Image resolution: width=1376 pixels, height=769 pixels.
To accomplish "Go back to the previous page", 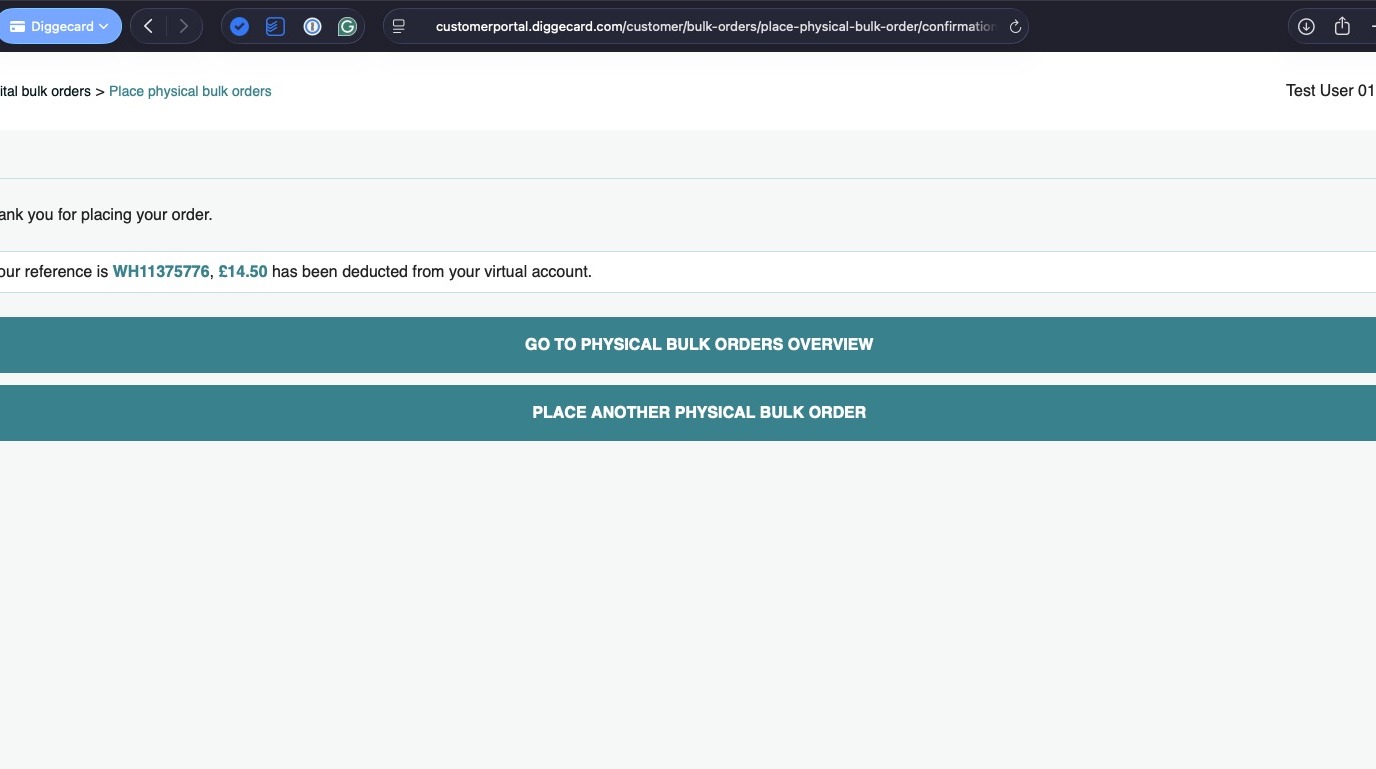I will coord(148,27).
